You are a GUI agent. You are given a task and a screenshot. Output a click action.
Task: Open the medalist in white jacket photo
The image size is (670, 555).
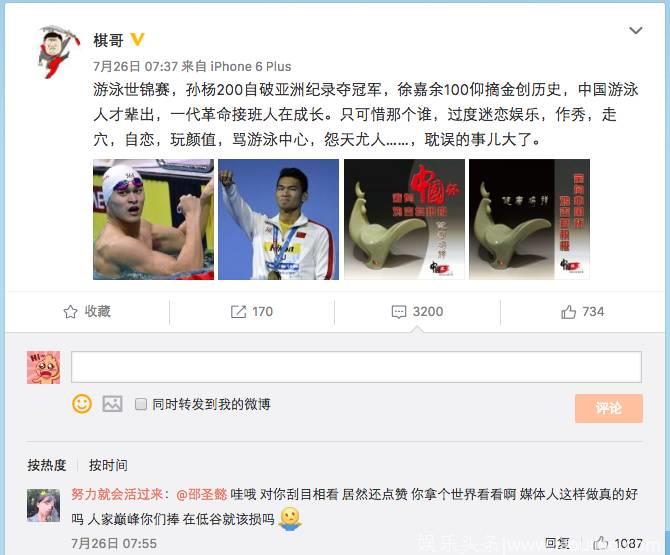point(279,220)
